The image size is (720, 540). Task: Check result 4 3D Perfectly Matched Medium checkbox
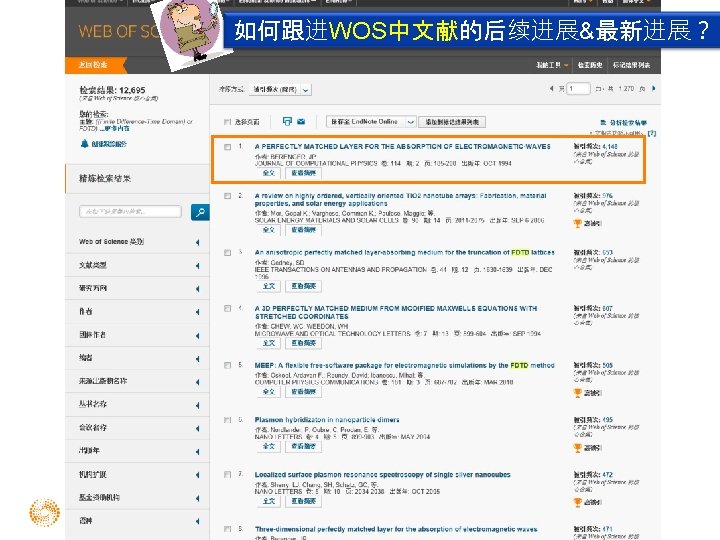[227, 309]
